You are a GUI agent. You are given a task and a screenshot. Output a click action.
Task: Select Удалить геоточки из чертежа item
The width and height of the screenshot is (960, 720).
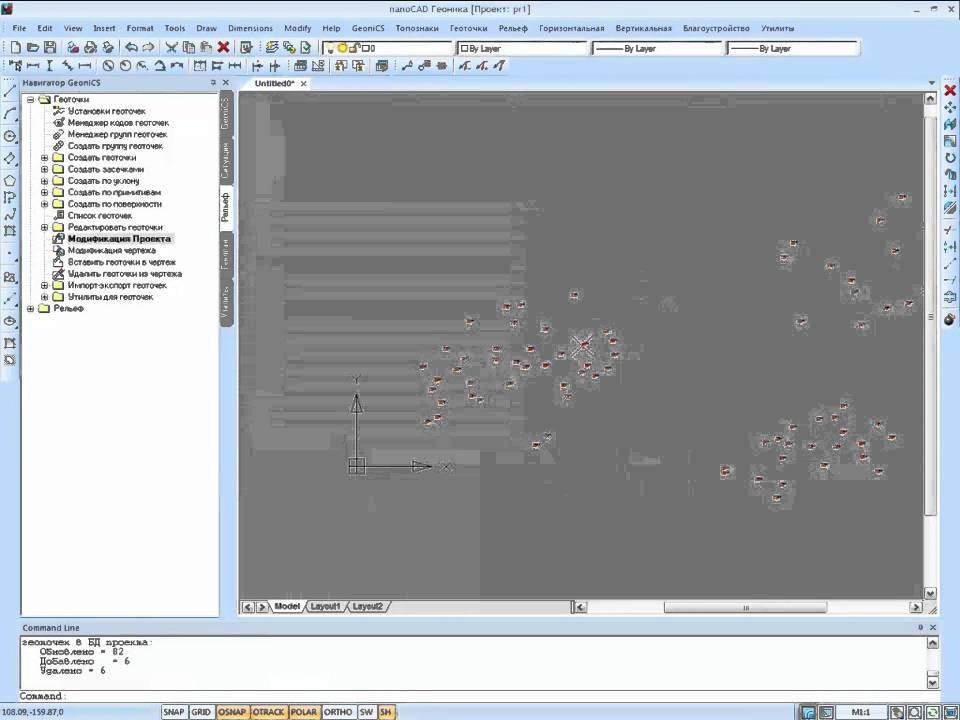pyautogui.click(x=125, y=274)
